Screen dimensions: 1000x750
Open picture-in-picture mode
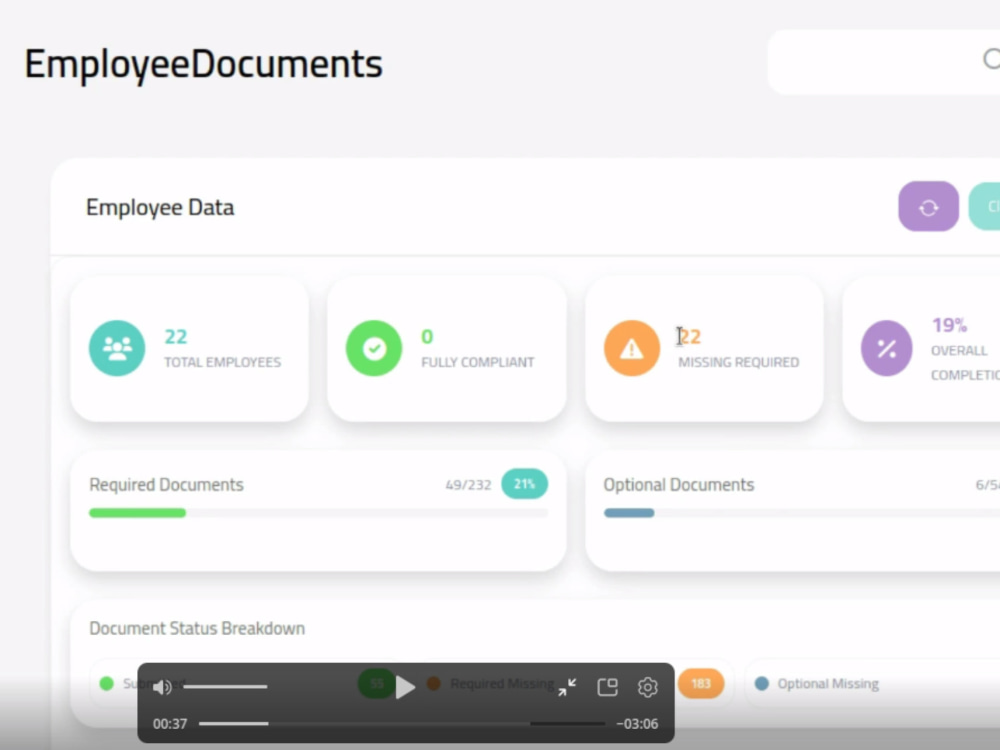[x=607, y=687]
